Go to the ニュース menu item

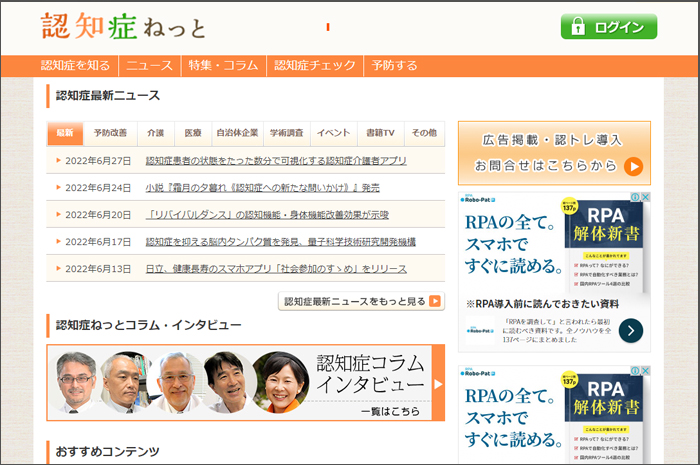pyautogui.click(x=150, y=66)
